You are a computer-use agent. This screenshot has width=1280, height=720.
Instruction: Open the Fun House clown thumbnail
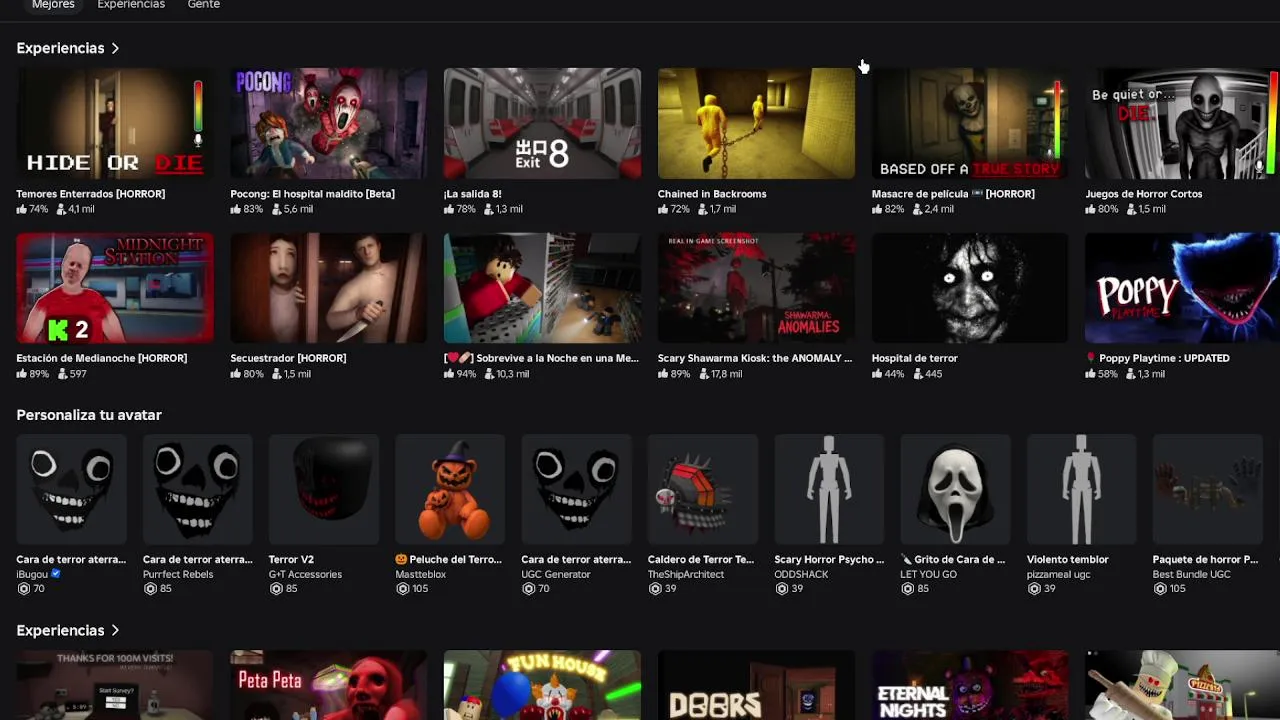542,685
